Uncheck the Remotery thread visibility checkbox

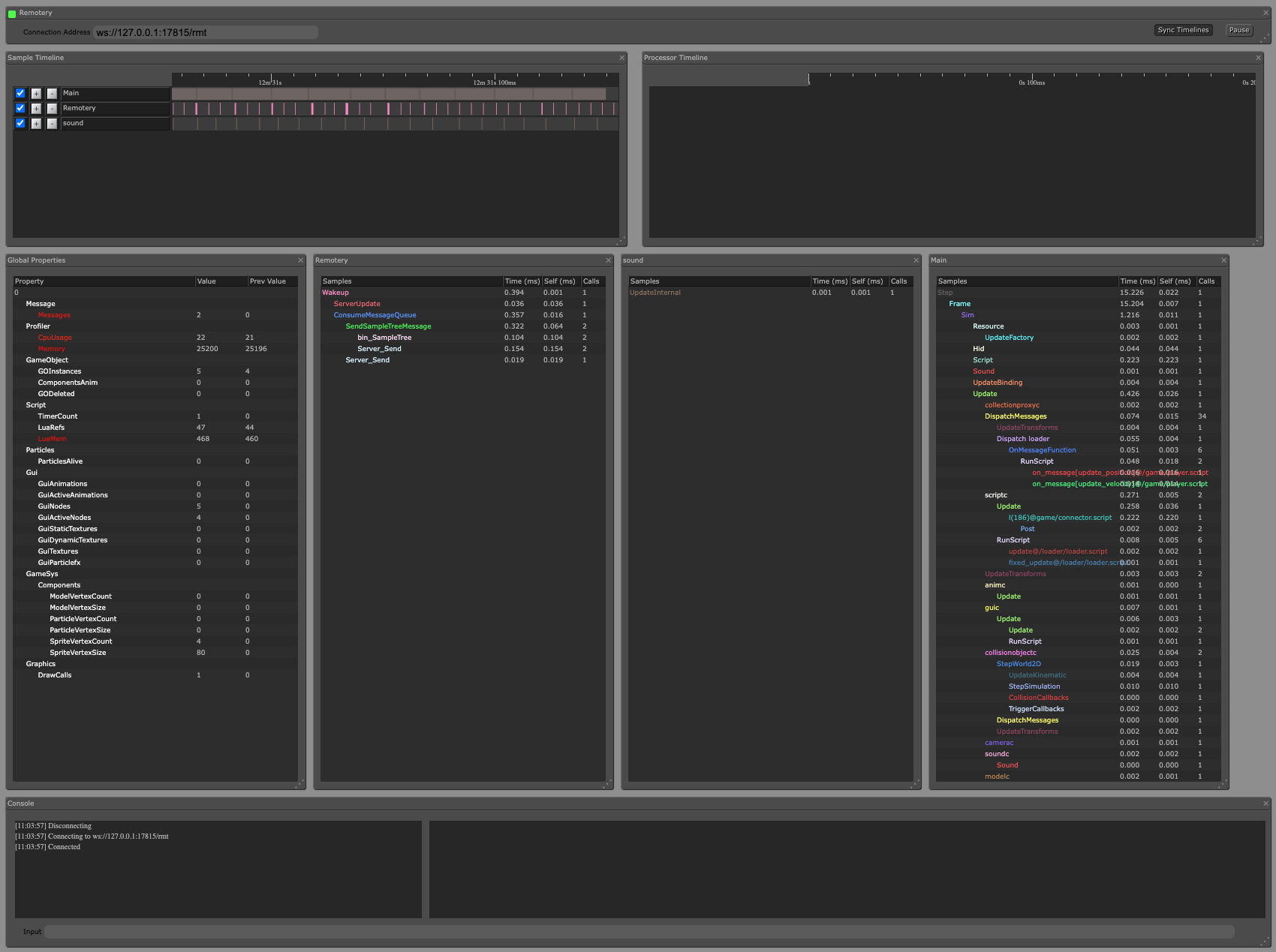coord(20,108)
